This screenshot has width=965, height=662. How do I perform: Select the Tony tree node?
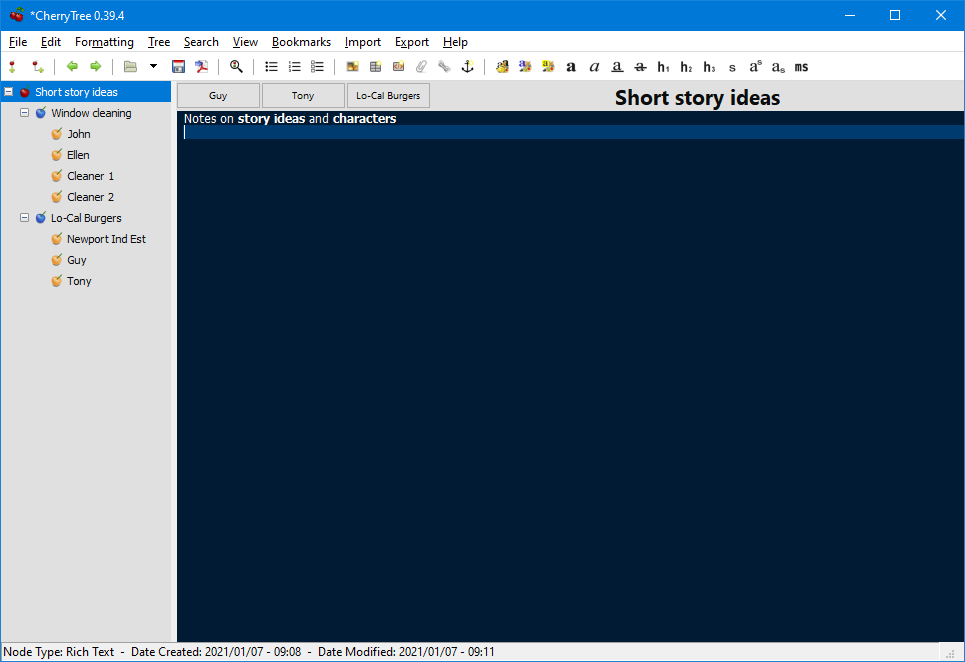tap(79, 281)
